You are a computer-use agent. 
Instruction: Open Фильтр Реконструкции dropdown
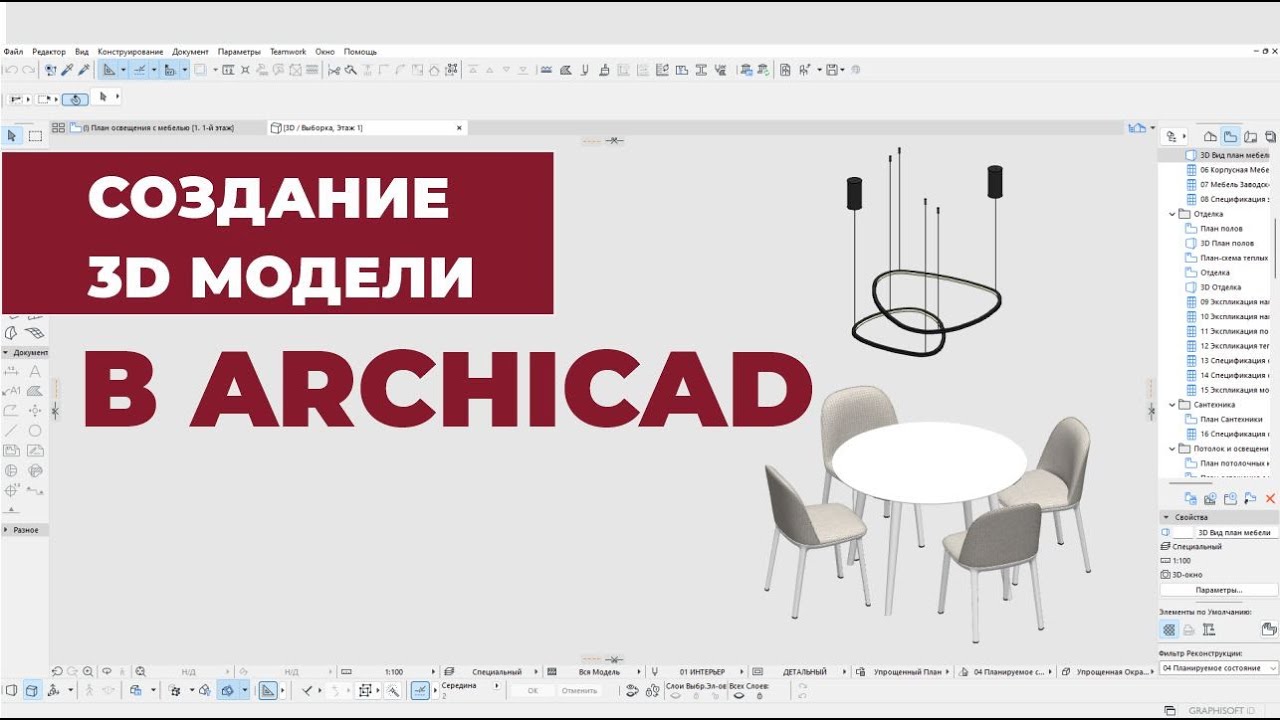pyautogui.click(x=1219, y=668)
